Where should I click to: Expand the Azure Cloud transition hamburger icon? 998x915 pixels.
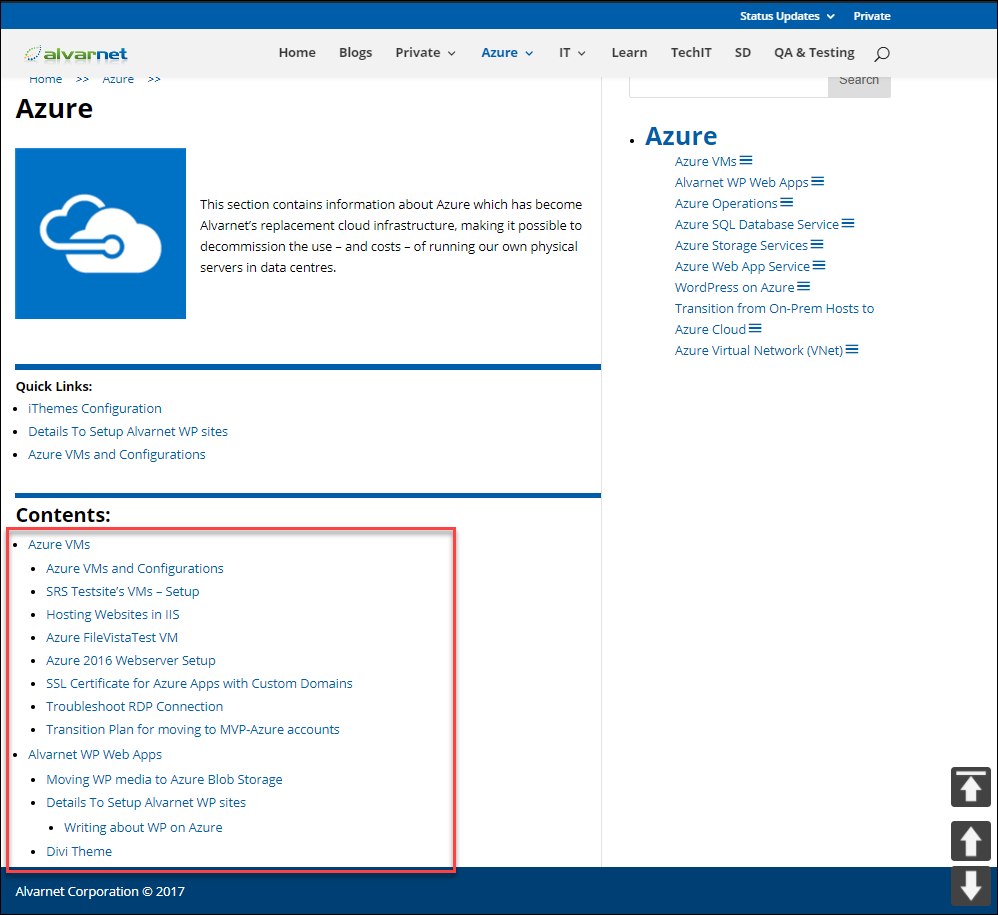755,328
